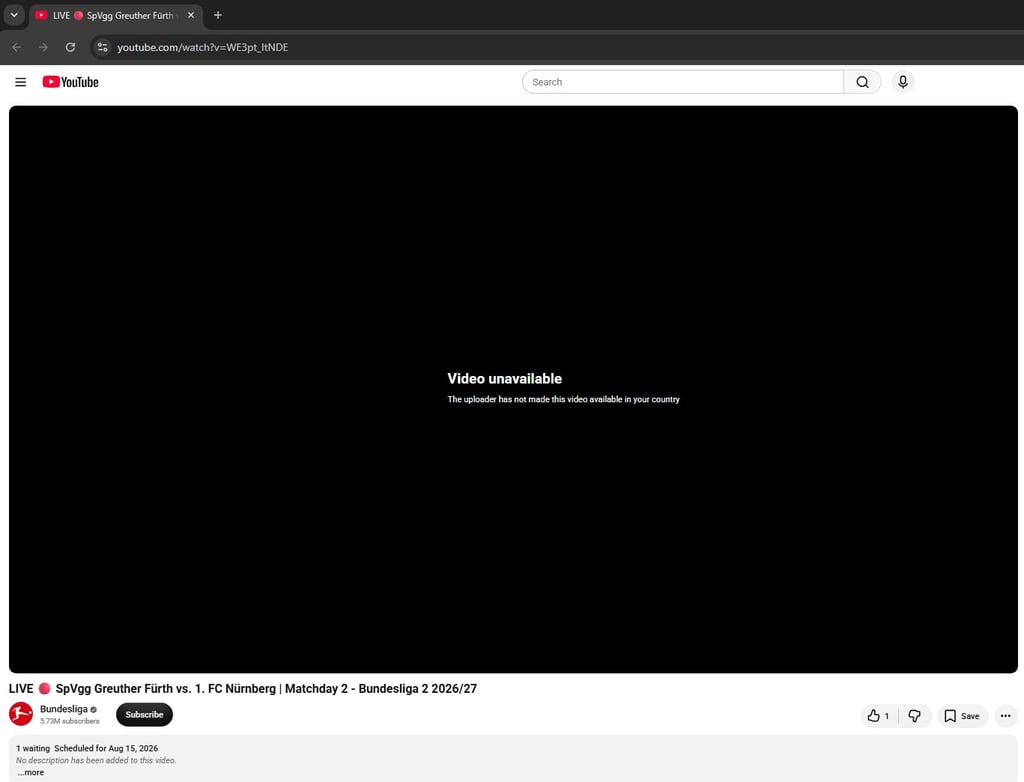The height and width of the screenshot is (782, 1024).
Task: Open the tab search dropdown arrow
Action: point(14,15)
